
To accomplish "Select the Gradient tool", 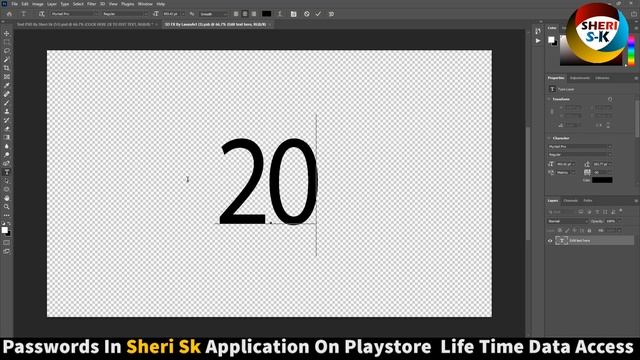I will [7, 137].
